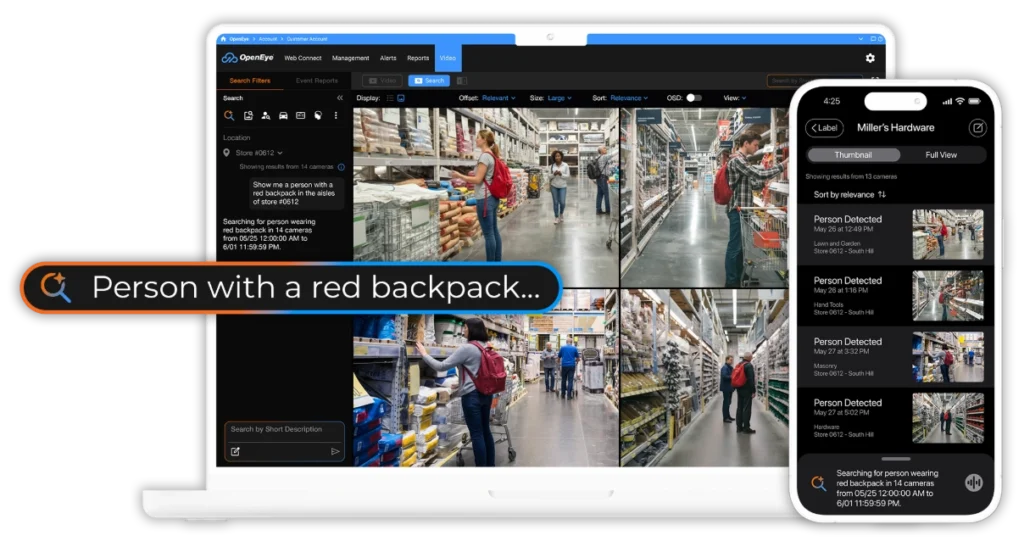Open the Alerts menu
1024x547 pixels.
coord(388,58)
